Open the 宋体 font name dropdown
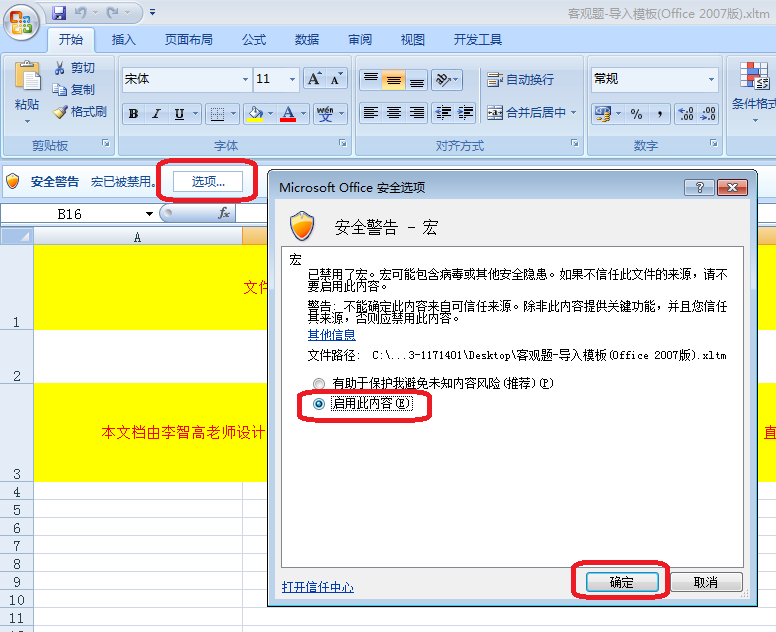This screenshot has height=632, width=776. (245, 79)
